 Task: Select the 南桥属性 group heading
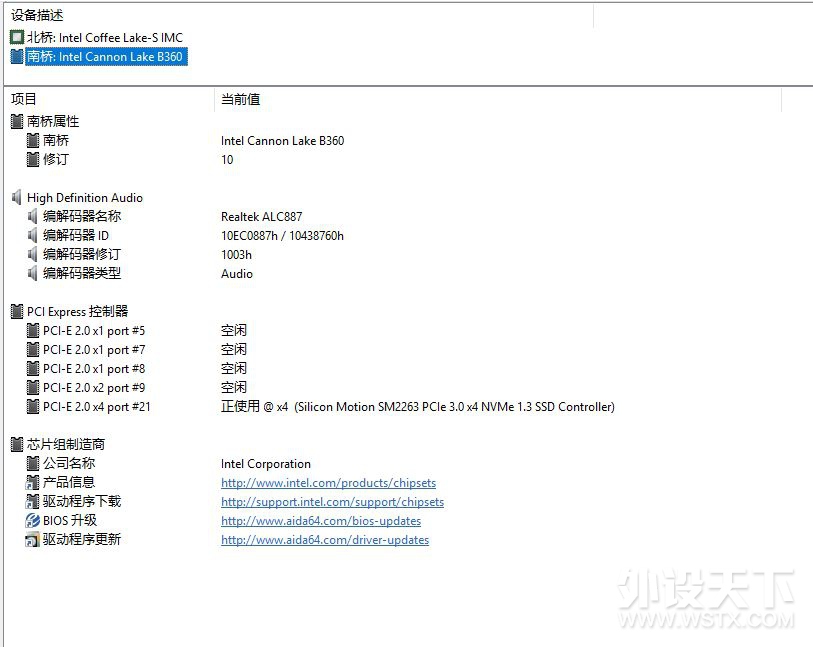[x=53, y=121]
